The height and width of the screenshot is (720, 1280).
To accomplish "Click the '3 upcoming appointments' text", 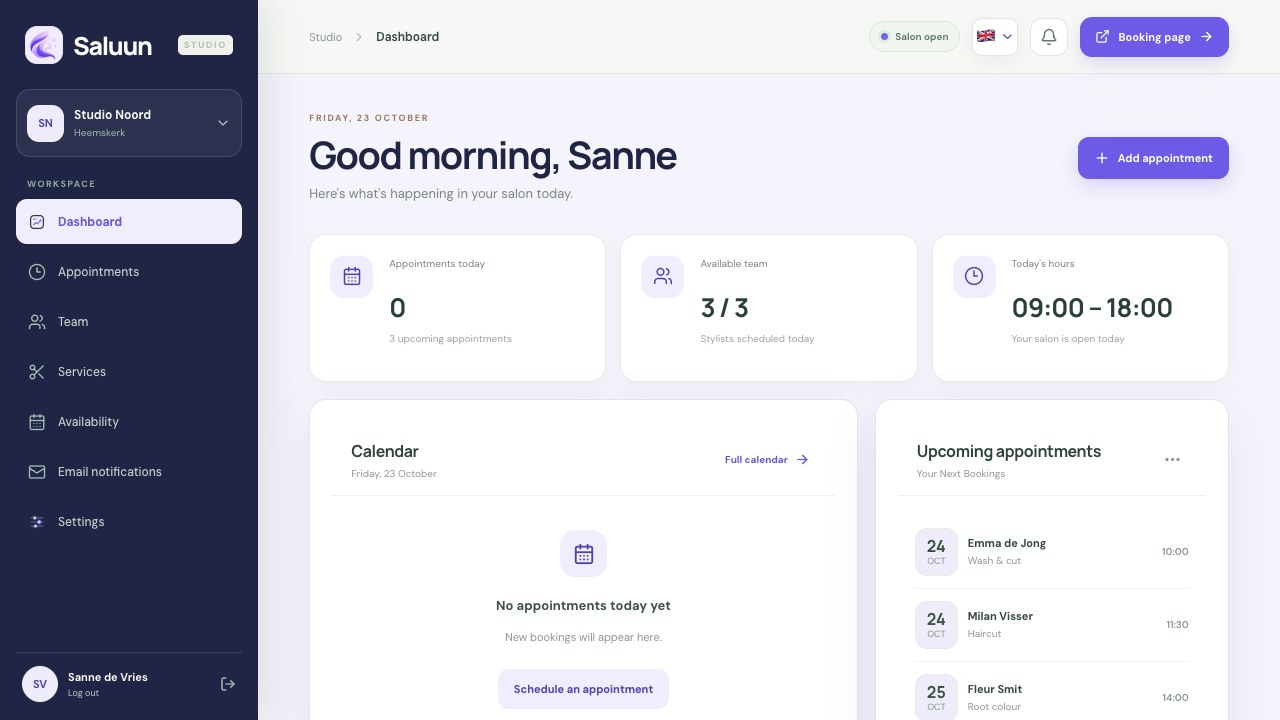I will 450,339.
